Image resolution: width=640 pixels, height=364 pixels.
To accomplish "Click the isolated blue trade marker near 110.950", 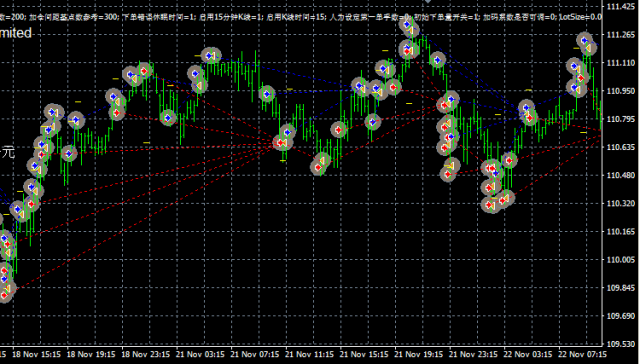I will 267,94.
